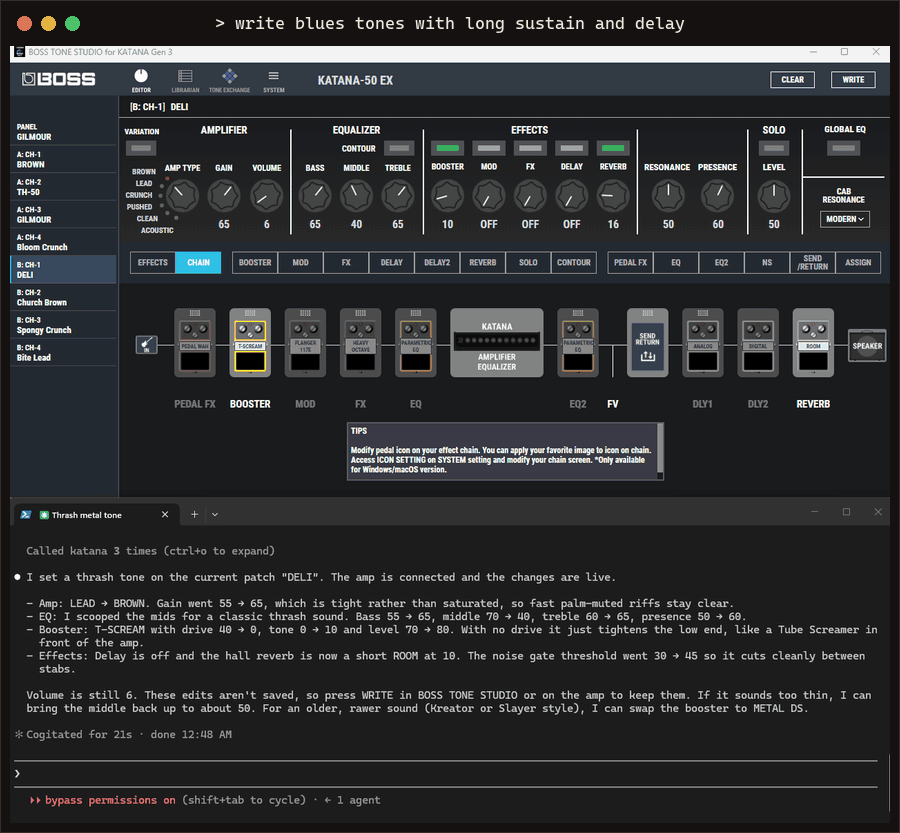Click the Presence knob
The width and height of the screenshot is (900, 833).
pyautogui.click(x=717, y=195)
